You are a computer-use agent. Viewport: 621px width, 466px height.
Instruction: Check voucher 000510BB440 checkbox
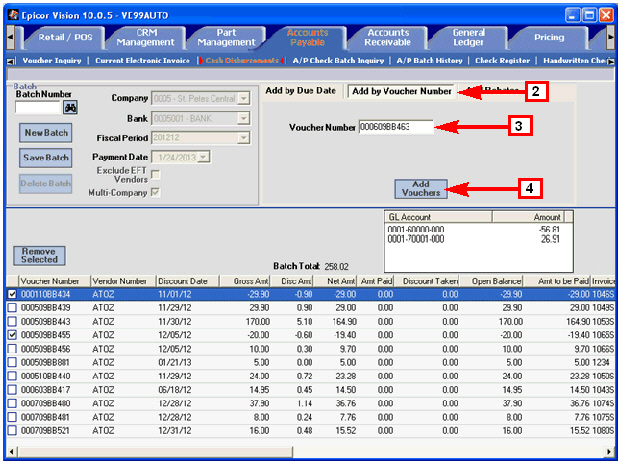point(12,376)
